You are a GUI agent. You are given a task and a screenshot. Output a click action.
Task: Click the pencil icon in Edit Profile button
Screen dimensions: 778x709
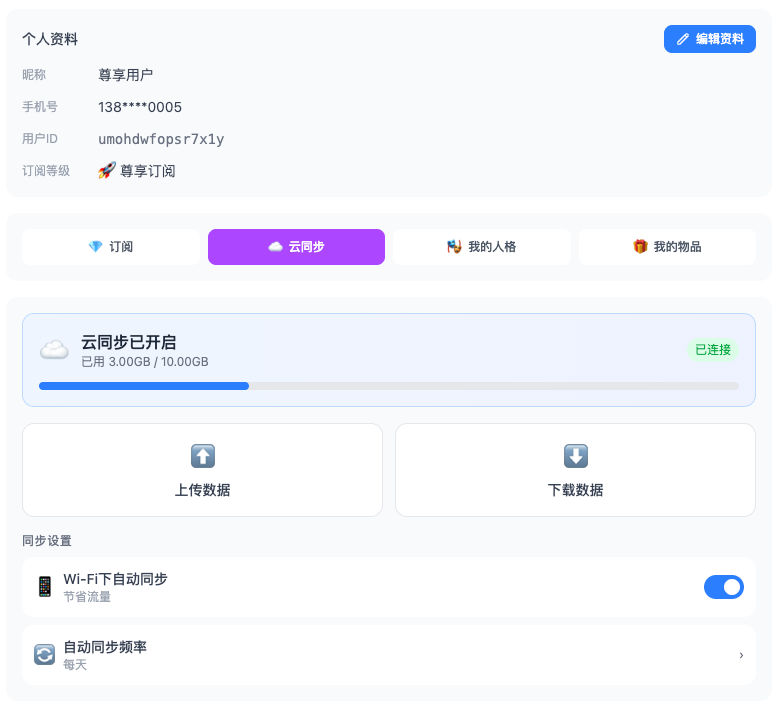coord(683,39)
